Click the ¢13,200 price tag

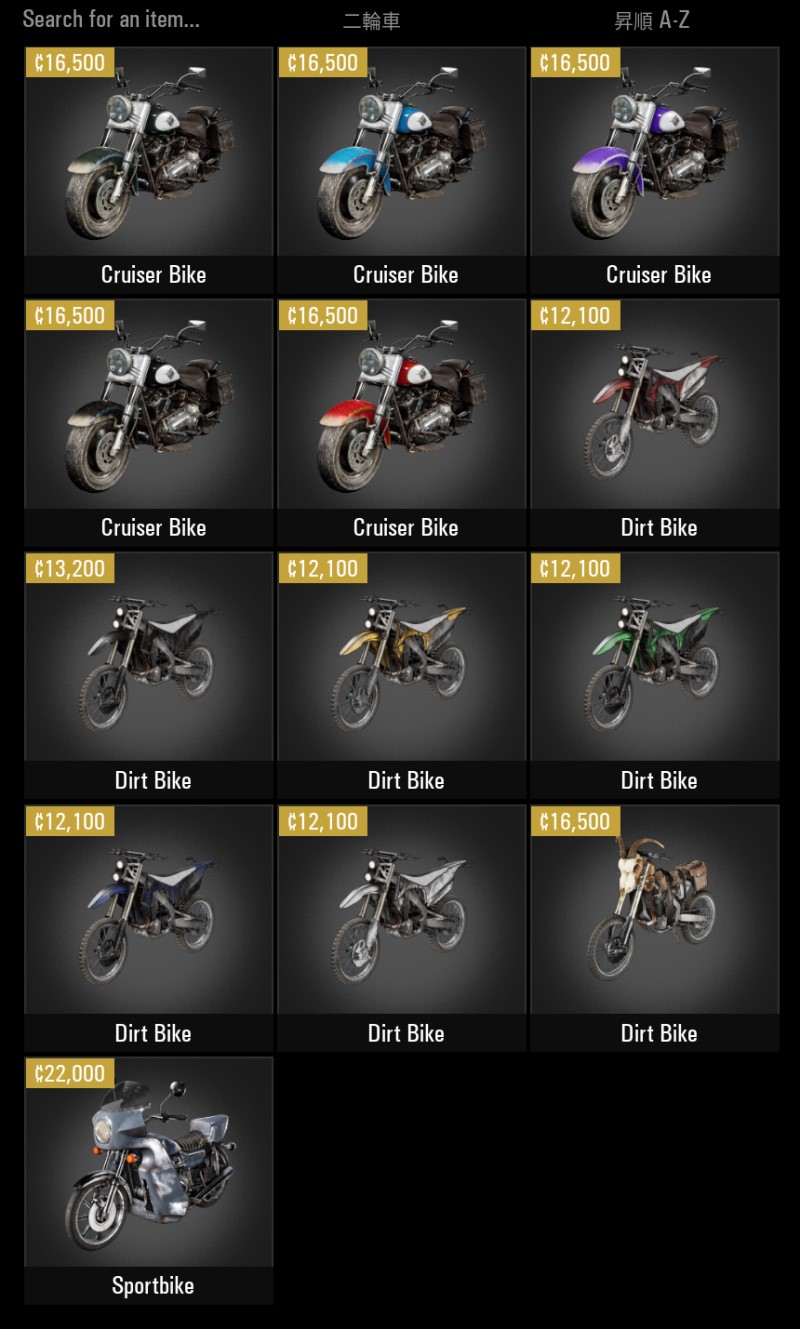70,568
